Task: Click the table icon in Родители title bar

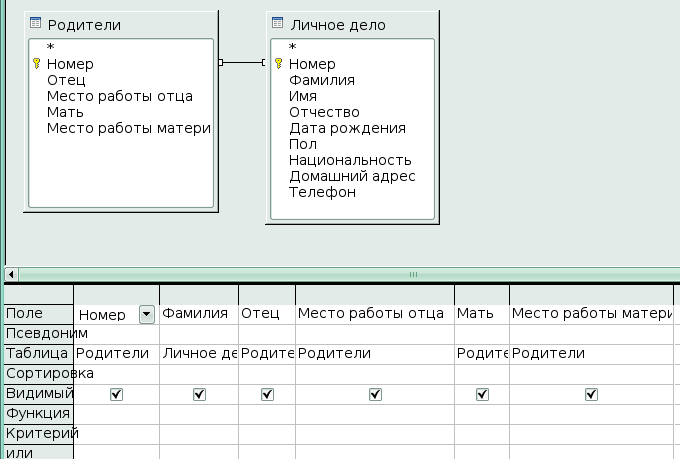Action: tap(36, 24)
